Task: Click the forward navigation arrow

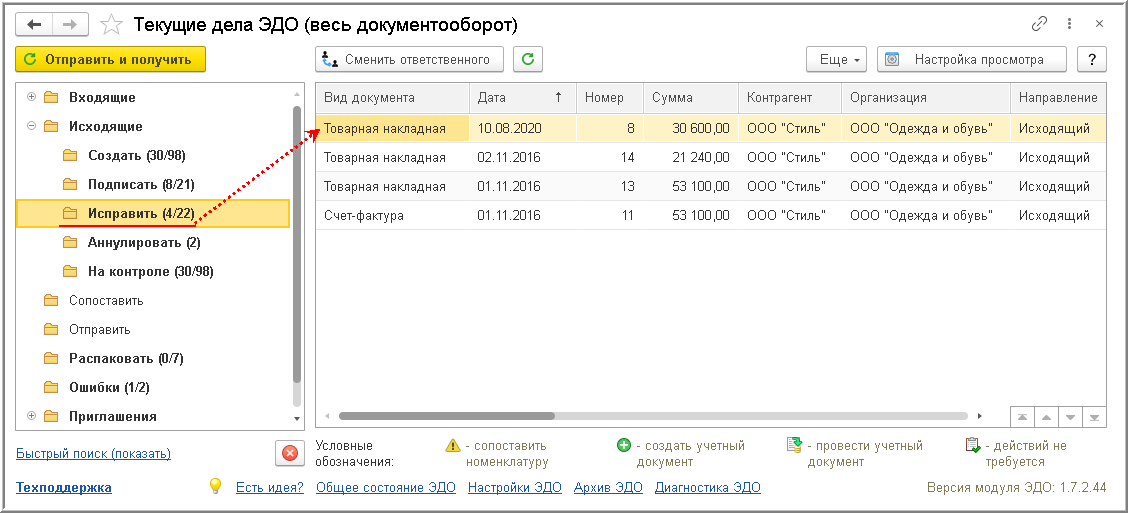Action: pyautogui.click(x=70, y=24)
